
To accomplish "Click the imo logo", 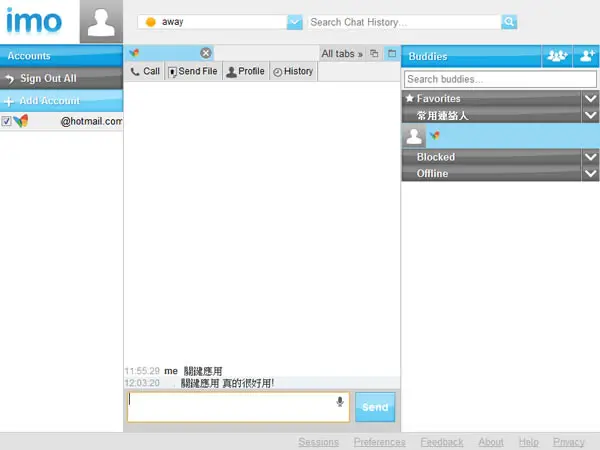I will (34, 21).
